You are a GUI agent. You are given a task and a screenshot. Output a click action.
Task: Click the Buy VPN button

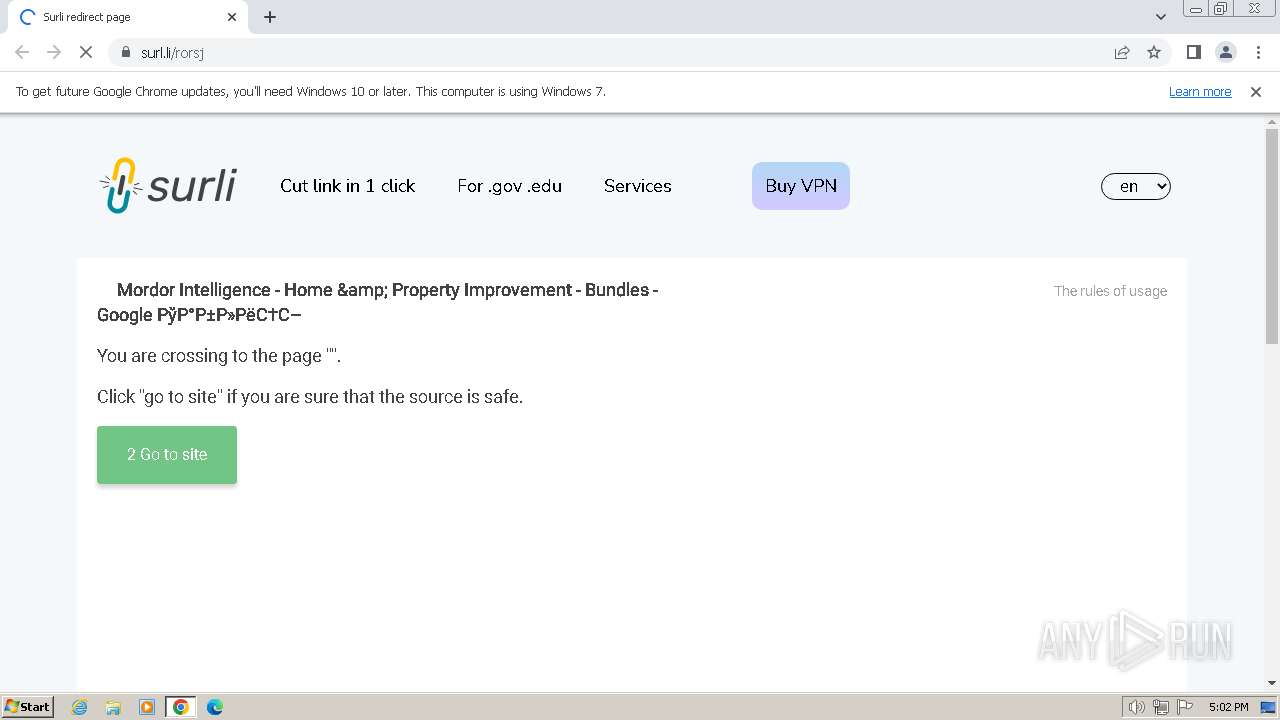click(801, 186)
